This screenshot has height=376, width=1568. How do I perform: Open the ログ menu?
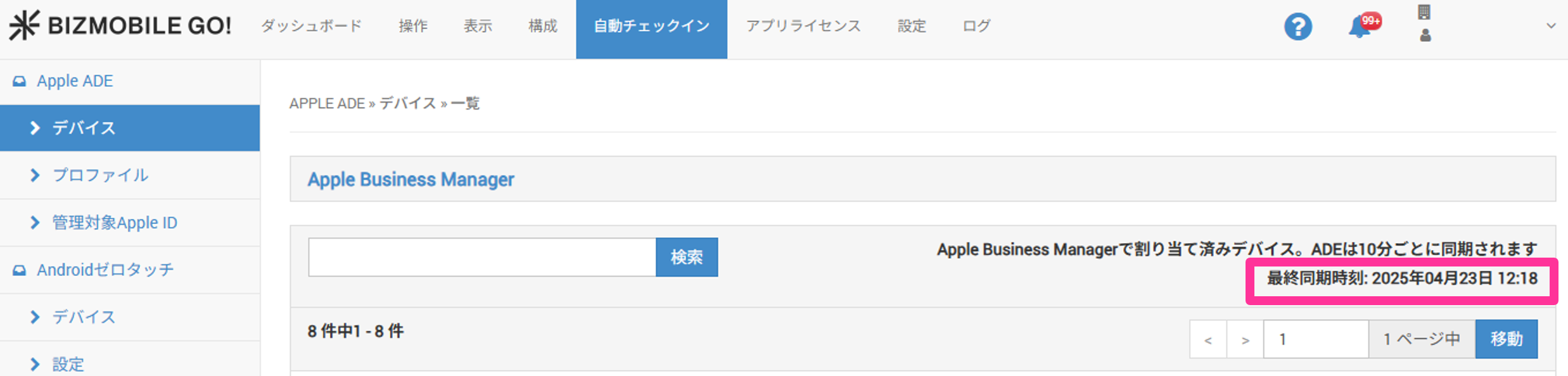coord(976,26)
